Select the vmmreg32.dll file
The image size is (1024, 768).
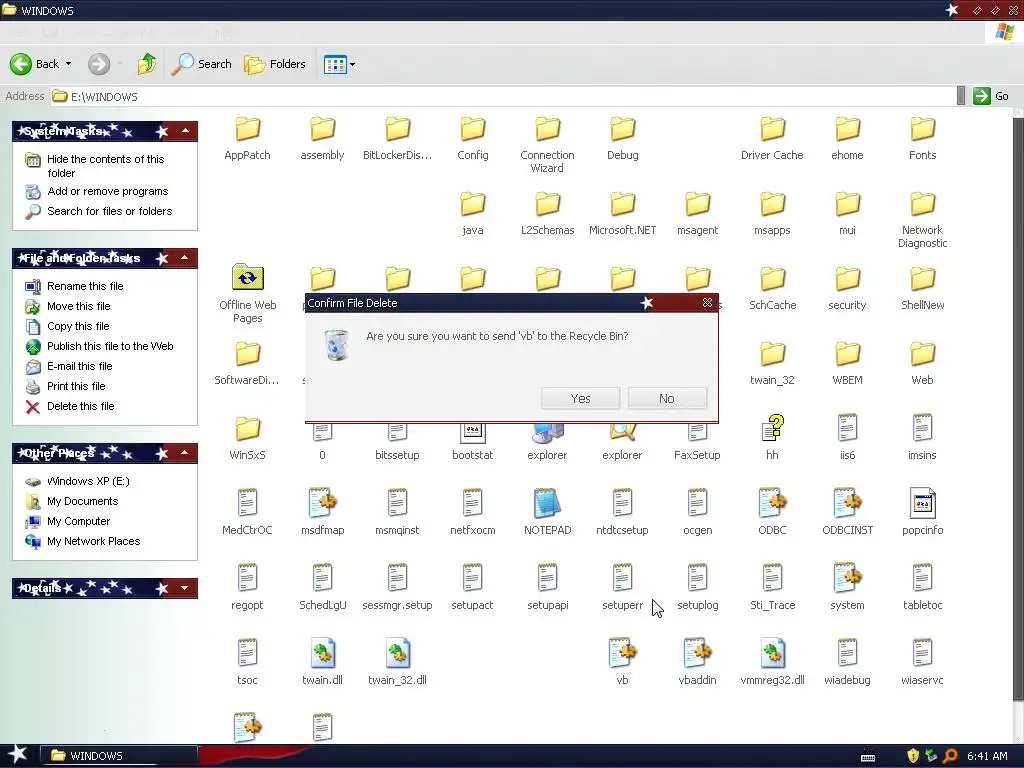click(772, 663)
